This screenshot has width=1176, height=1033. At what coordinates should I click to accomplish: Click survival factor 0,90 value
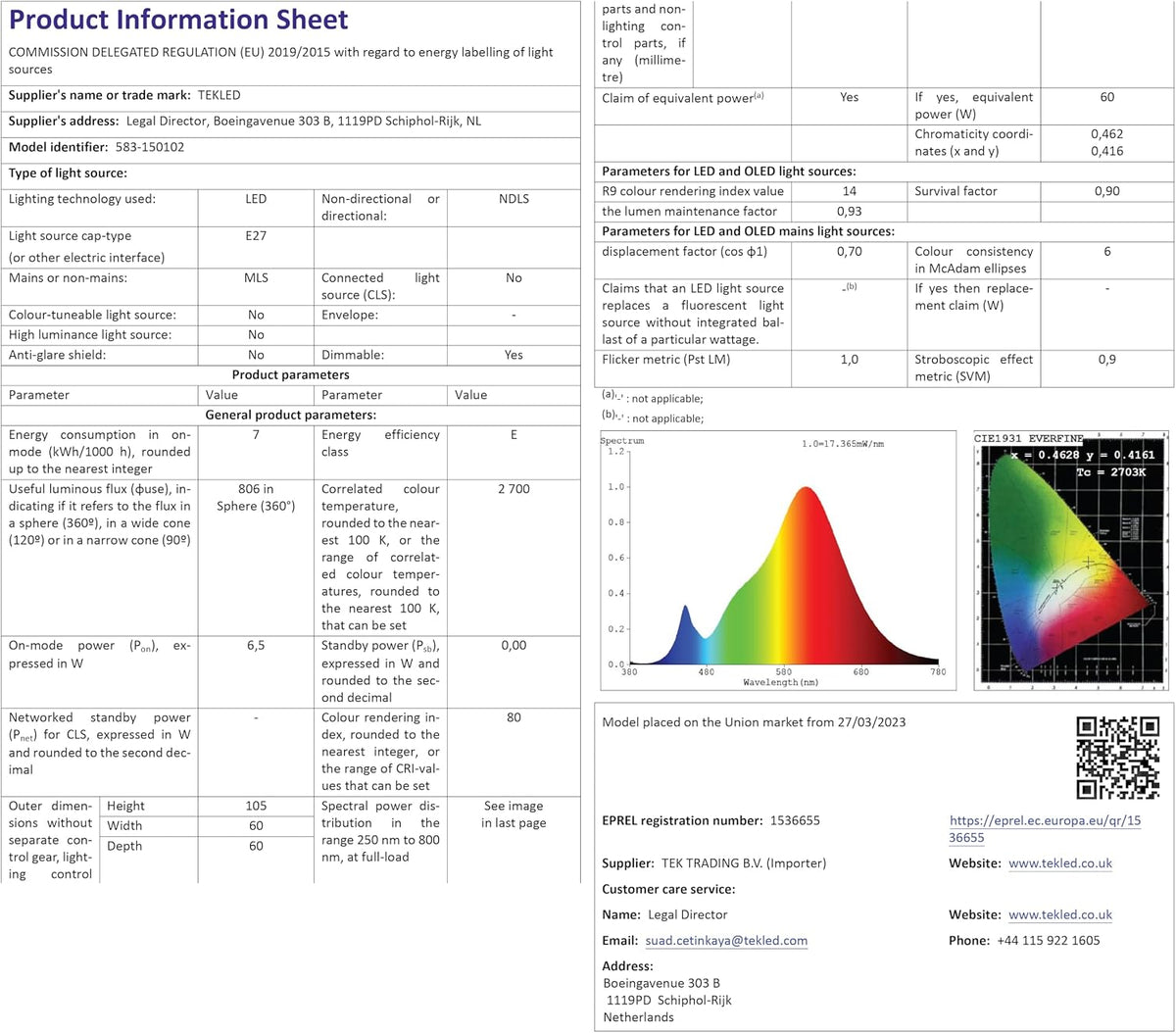coord(1107,191)
